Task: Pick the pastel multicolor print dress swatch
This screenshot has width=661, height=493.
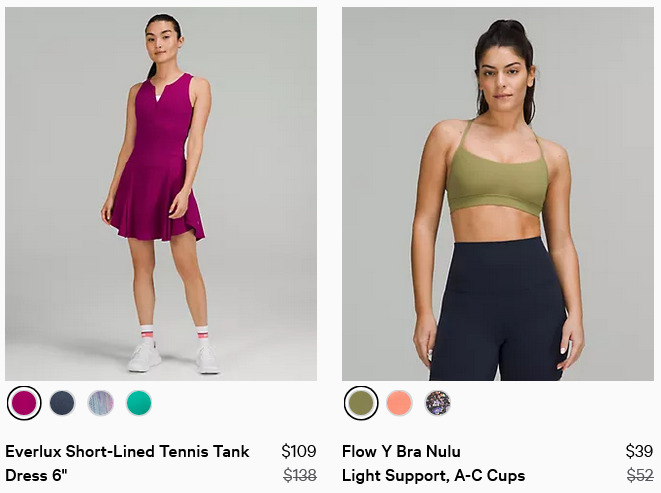Action: pyautogui.click(x=100, y=403)
